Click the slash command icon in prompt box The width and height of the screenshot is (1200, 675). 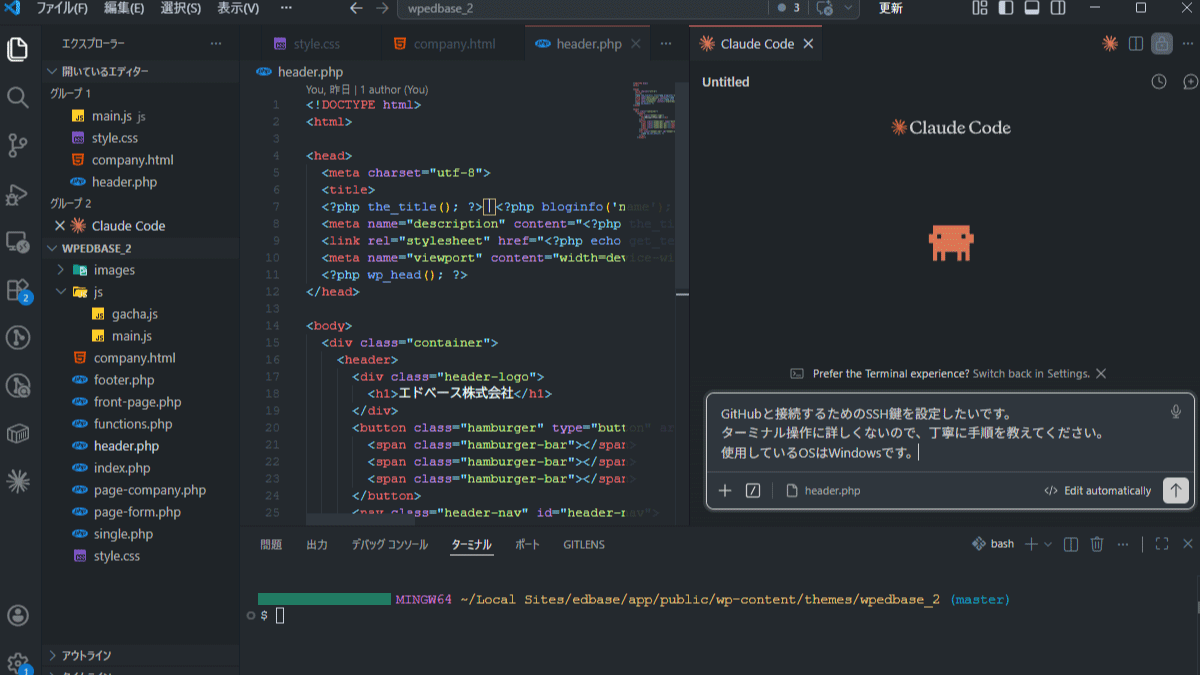pyautogui.click(x=753, y=490)
